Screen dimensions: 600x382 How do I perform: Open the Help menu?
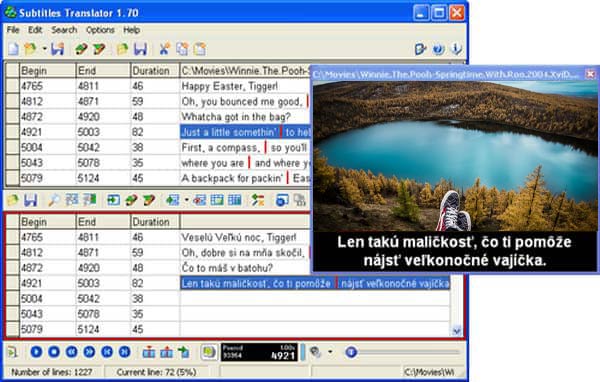point(131,30)
